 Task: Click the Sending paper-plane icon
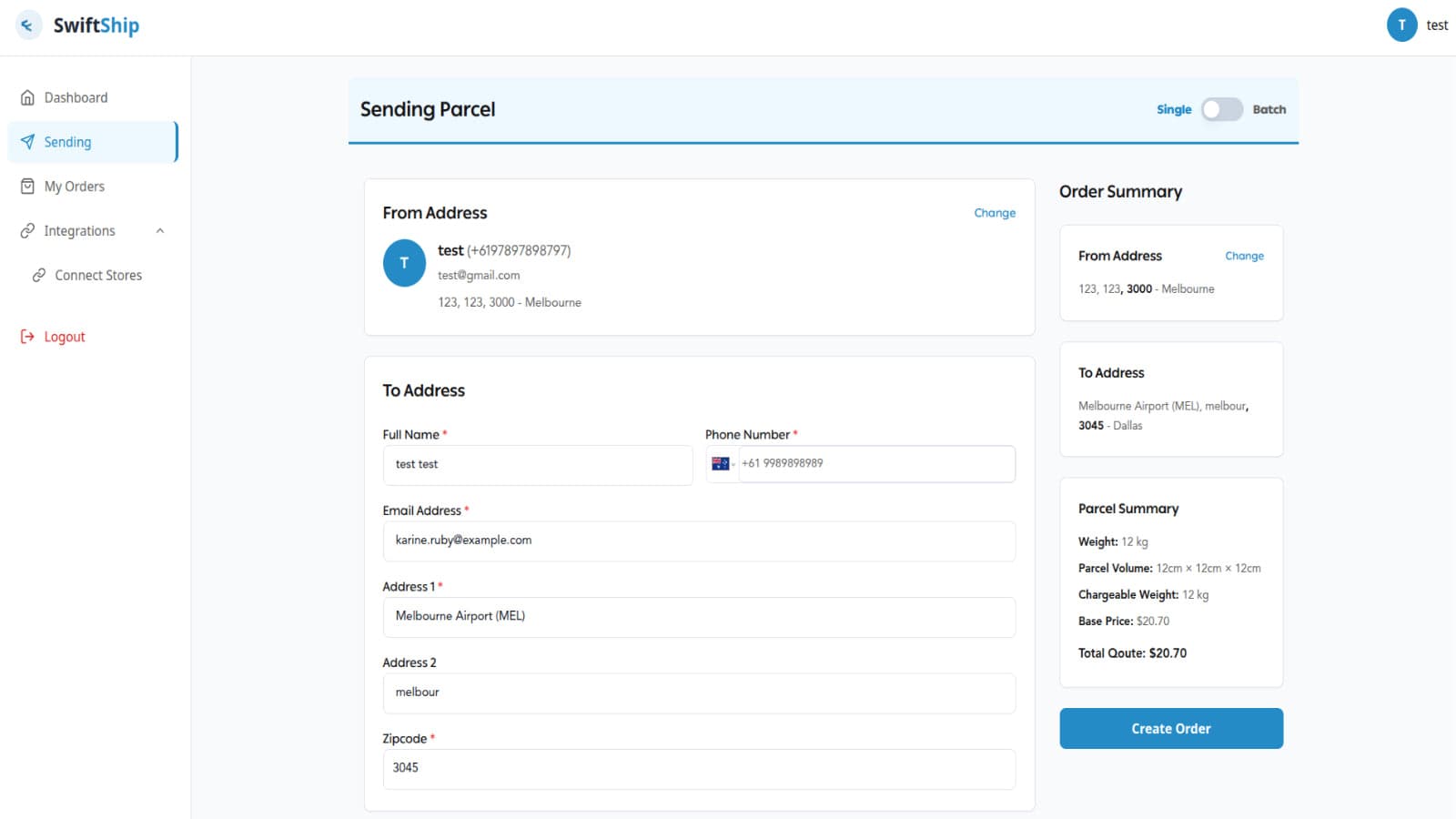pyautogui.click(x=27, y=142)
